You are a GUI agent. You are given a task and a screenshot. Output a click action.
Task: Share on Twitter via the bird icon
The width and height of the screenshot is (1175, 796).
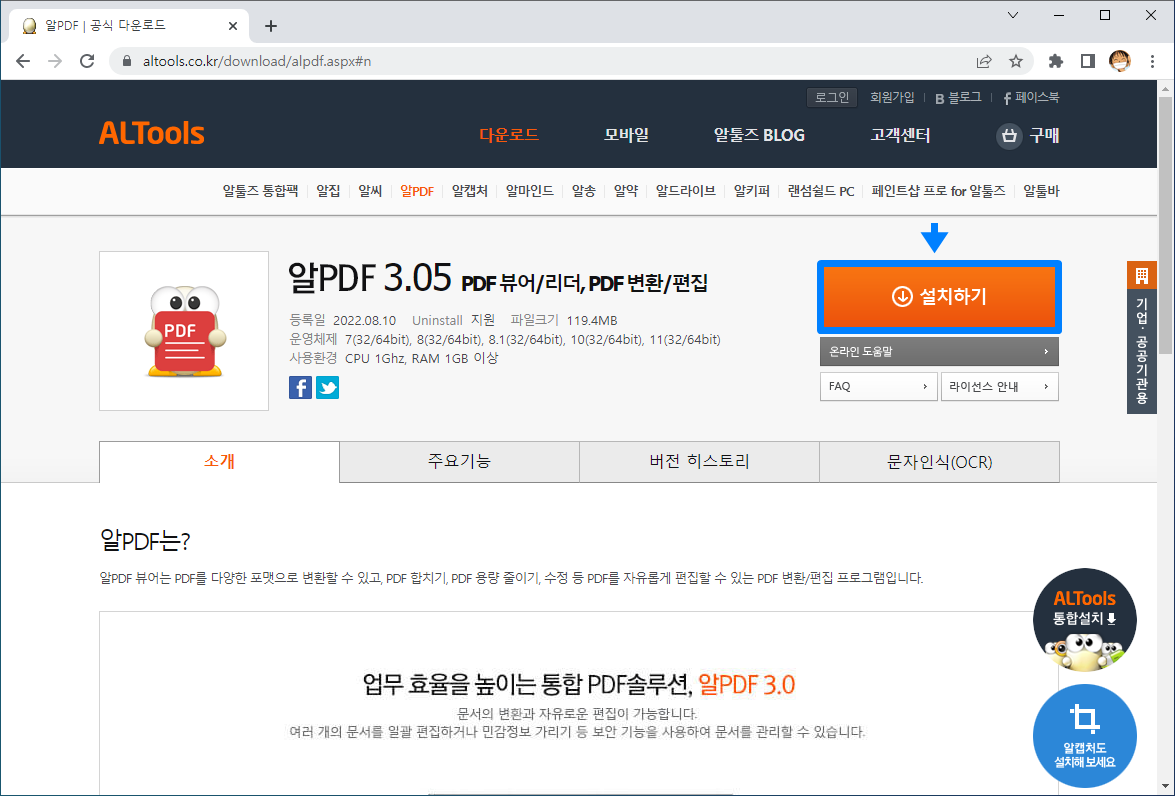pos(327,388)
